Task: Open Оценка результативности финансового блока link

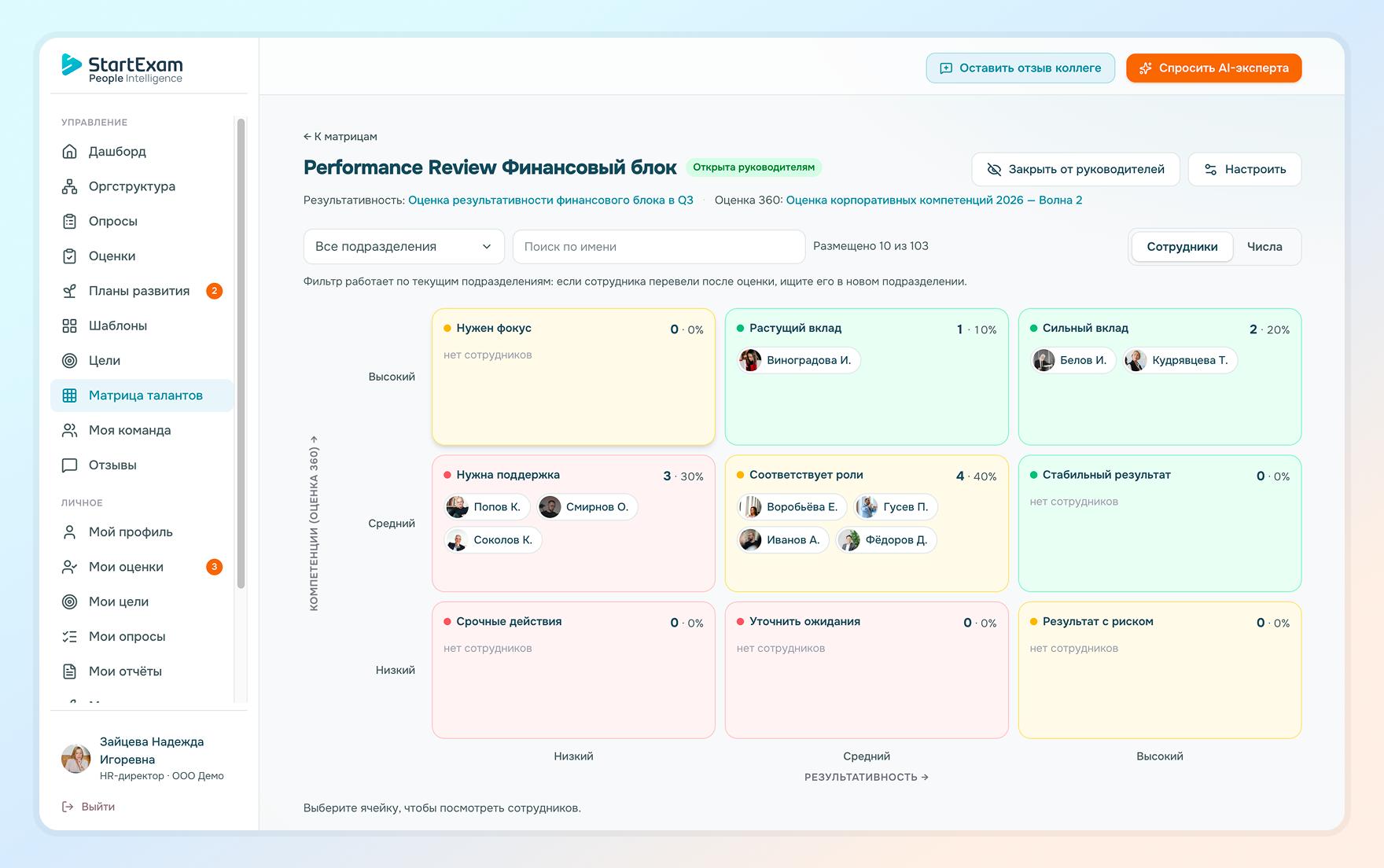Action: coord(550,200)
